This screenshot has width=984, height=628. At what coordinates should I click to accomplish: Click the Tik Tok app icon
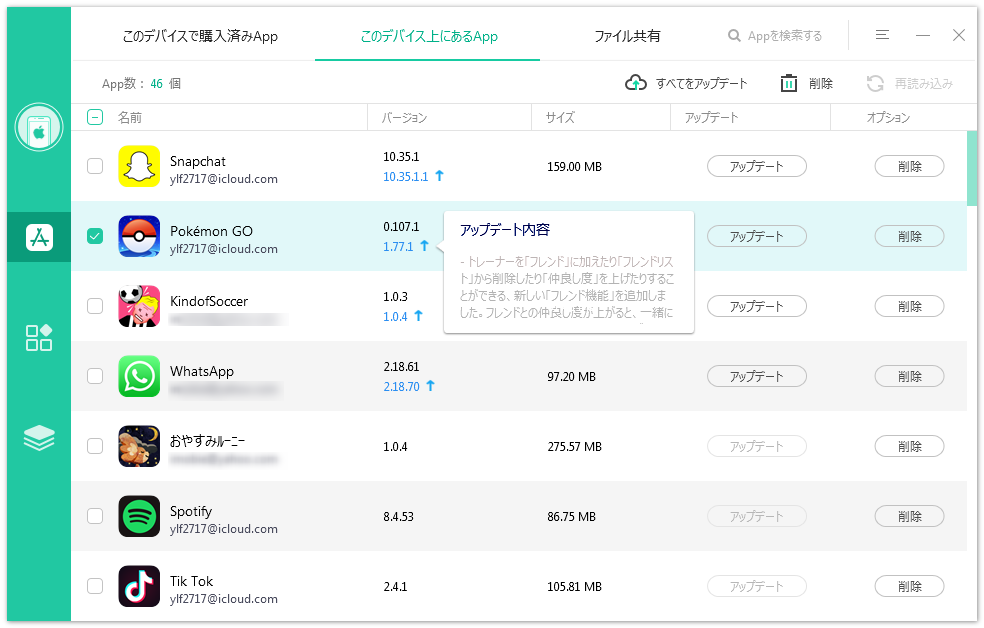pyautogui.click(x=139, y=586)
